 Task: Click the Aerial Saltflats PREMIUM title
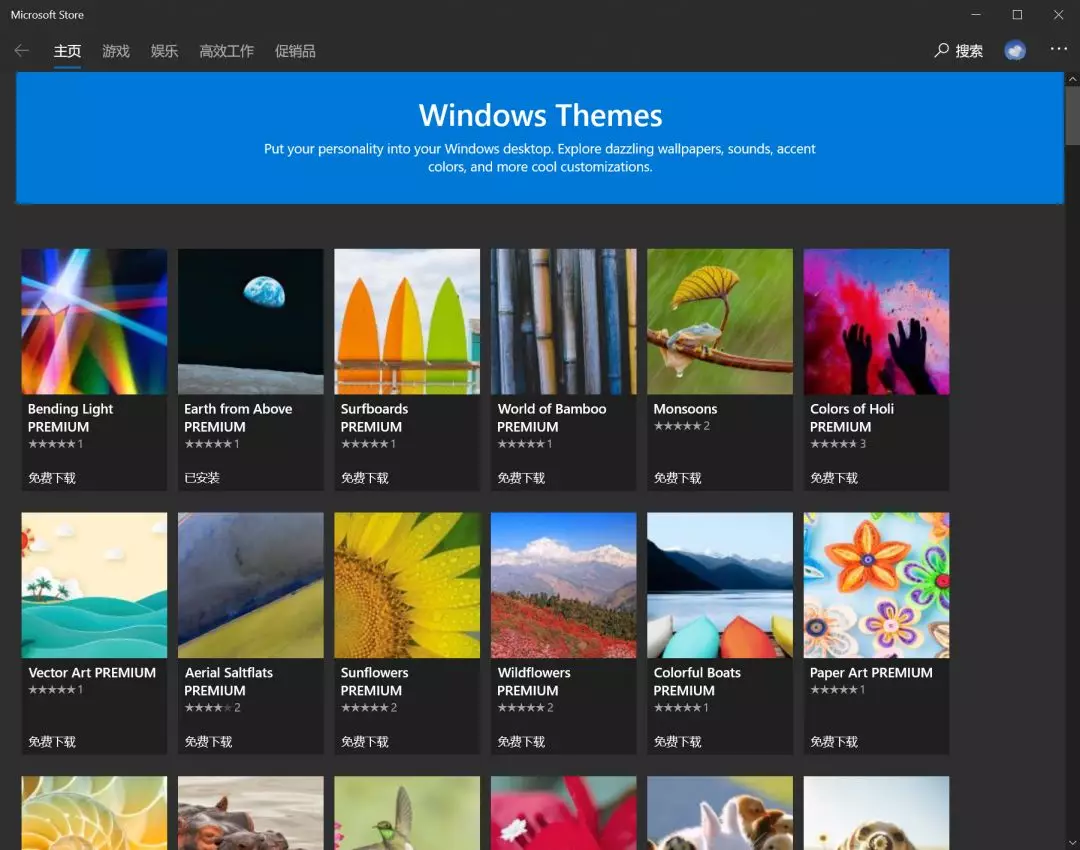tap(229, 681)
